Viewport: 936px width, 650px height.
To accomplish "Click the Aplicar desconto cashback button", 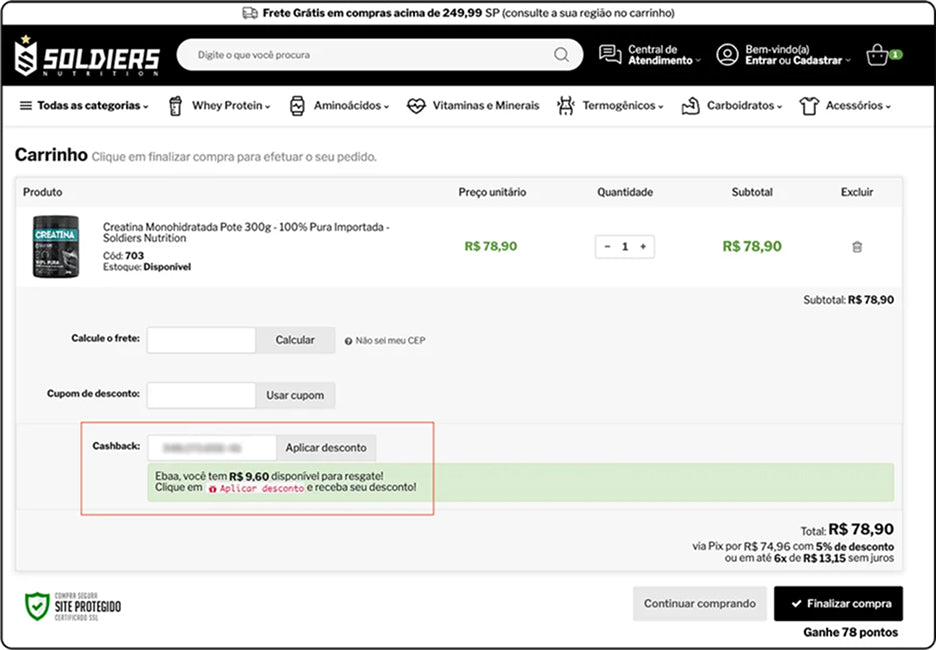I will [x=326, y=448].
